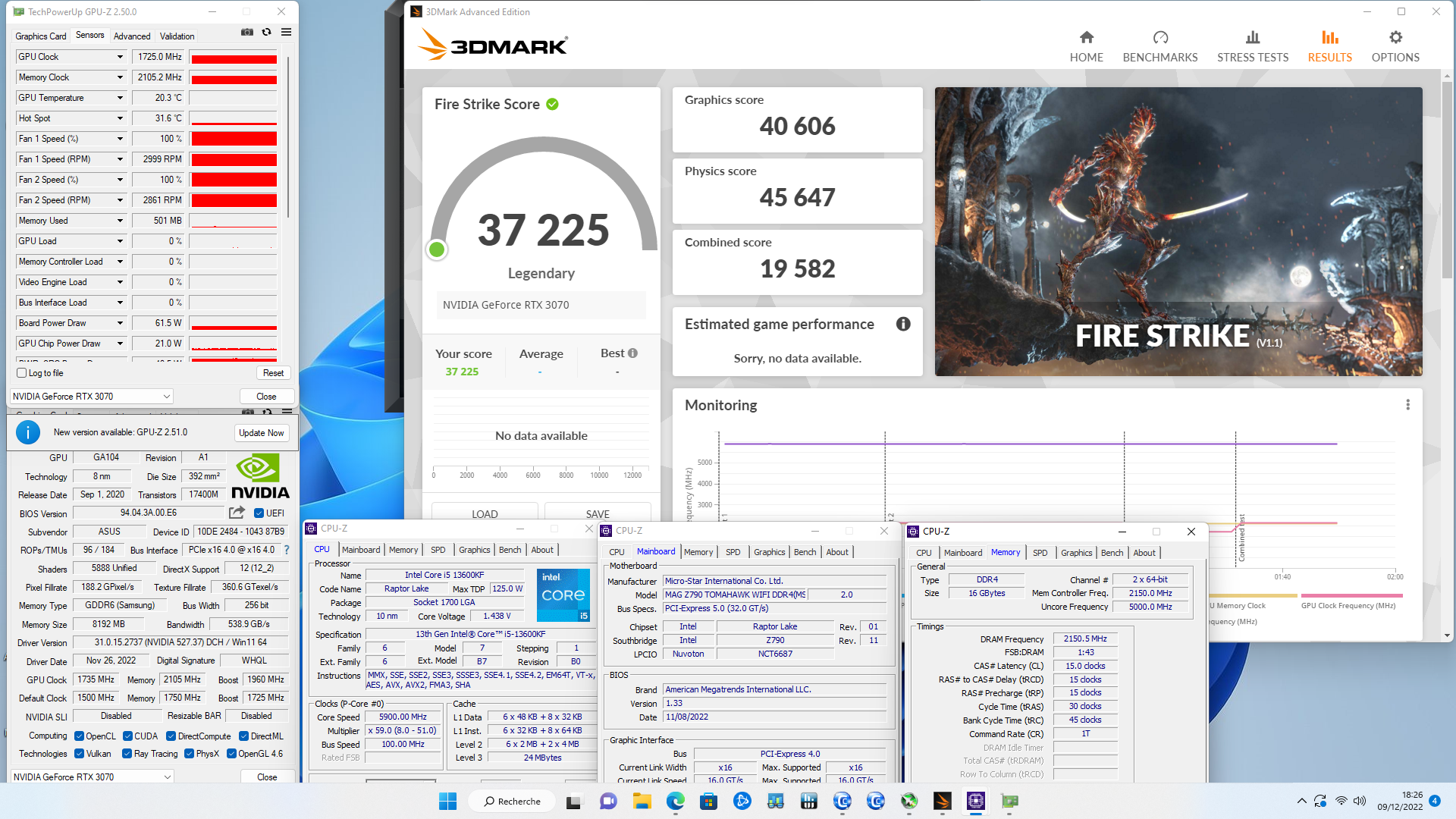
Task: Open 3DMark Results chart icon
Action: [1329, 37]
